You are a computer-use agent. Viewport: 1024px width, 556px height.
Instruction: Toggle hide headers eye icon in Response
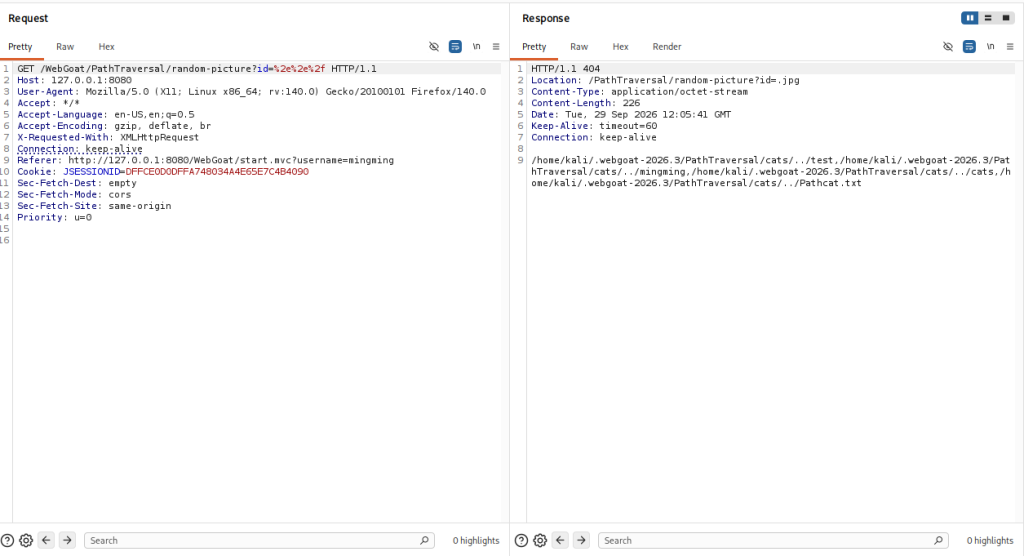(x=948, y=46)
